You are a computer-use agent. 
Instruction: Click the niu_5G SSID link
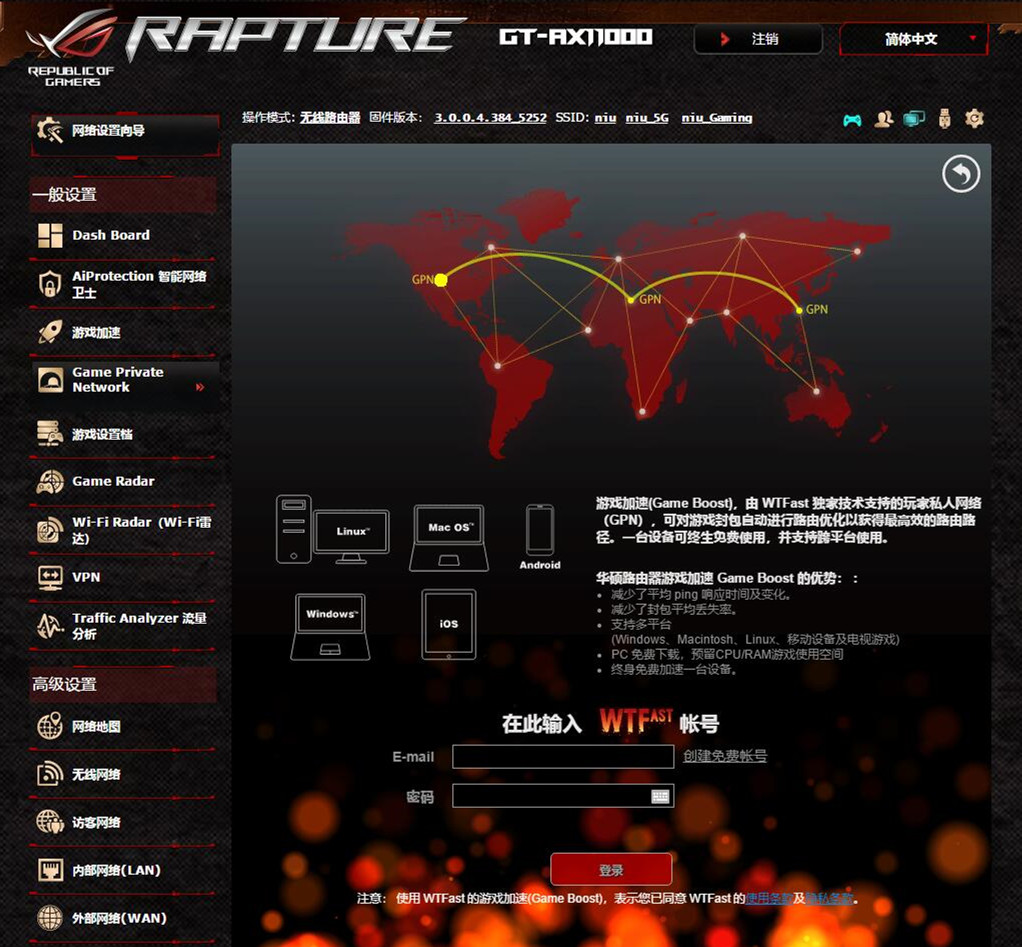647,118
